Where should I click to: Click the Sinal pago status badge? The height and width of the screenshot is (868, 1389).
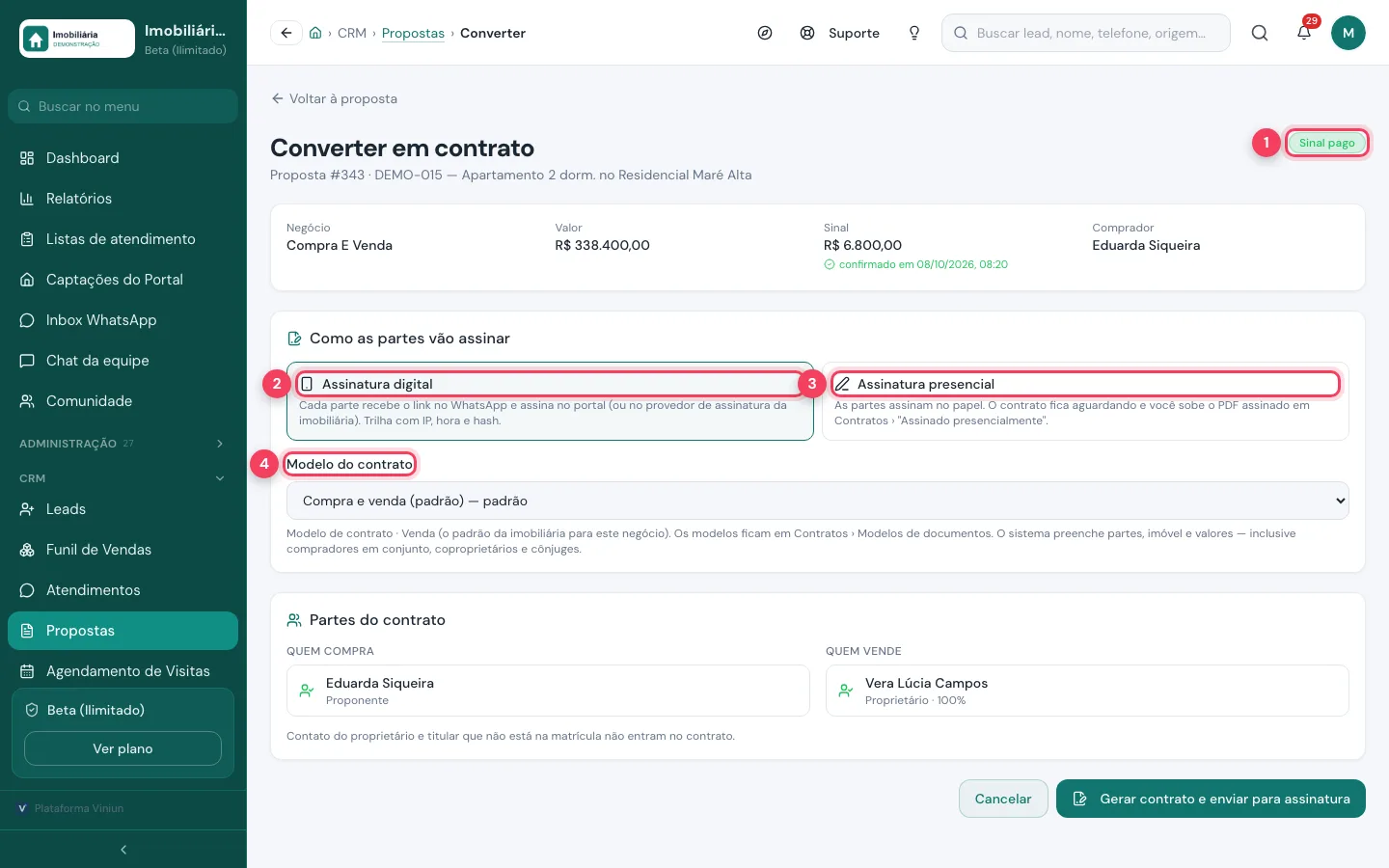click(1326, 143)
